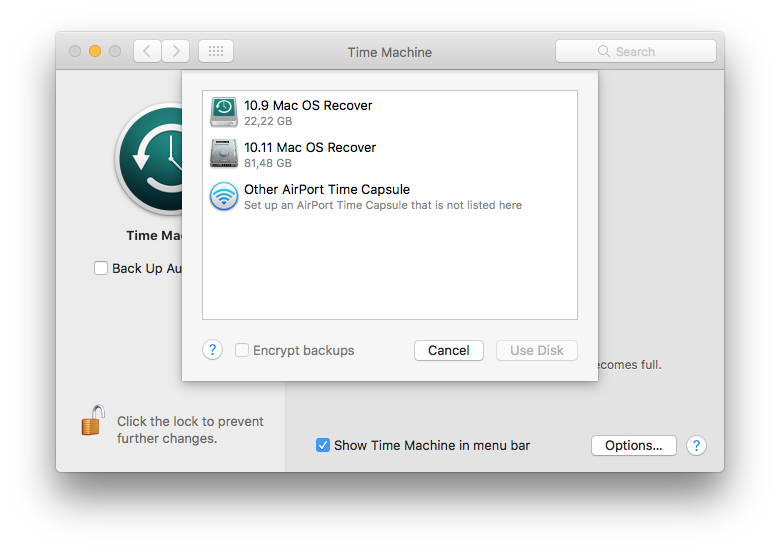780x552 pixels.
Task: Enable the Encrypt backups checkbox
Action: 242,350
